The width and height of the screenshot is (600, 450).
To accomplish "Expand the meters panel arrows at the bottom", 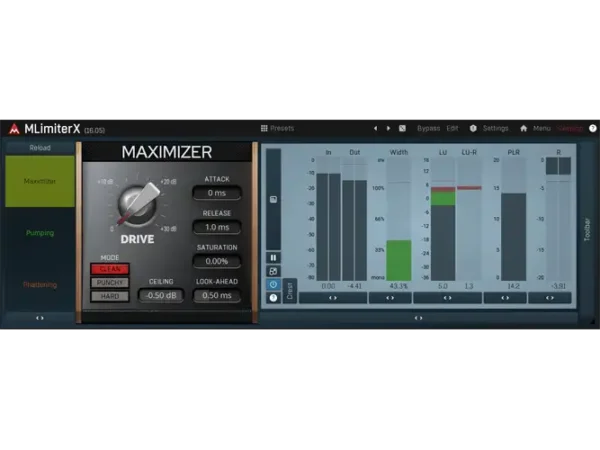I will (418, 318).
